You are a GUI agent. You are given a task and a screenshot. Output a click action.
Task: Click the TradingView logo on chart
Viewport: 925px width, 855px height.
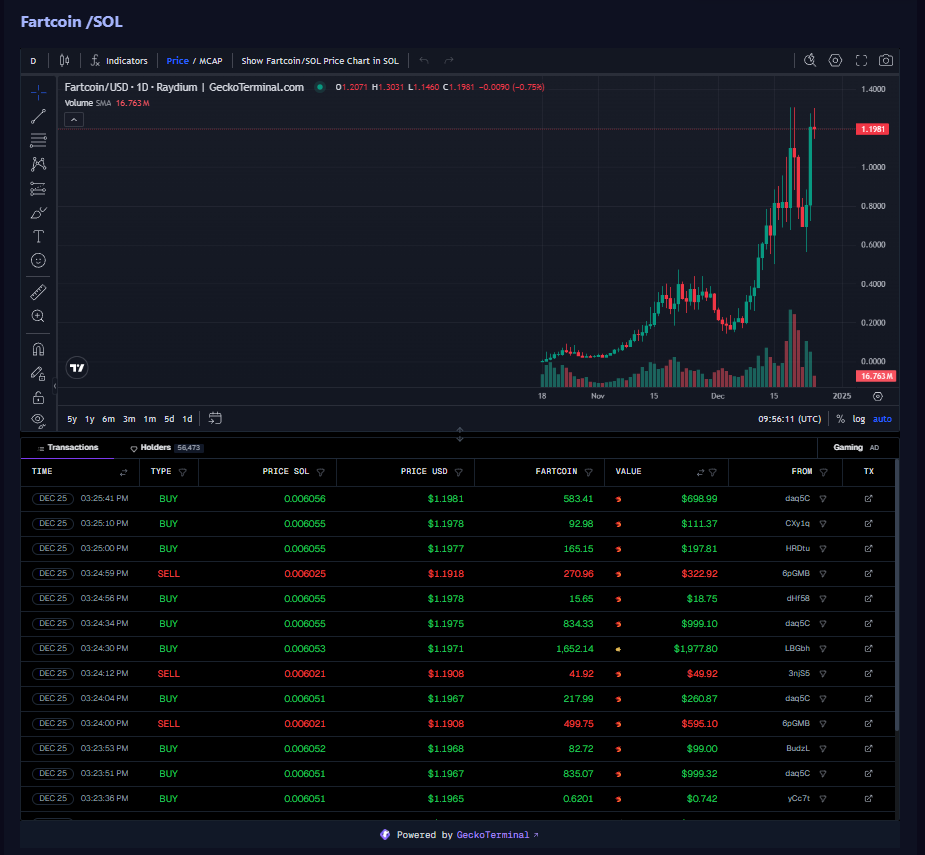click(x=77, y=368)
